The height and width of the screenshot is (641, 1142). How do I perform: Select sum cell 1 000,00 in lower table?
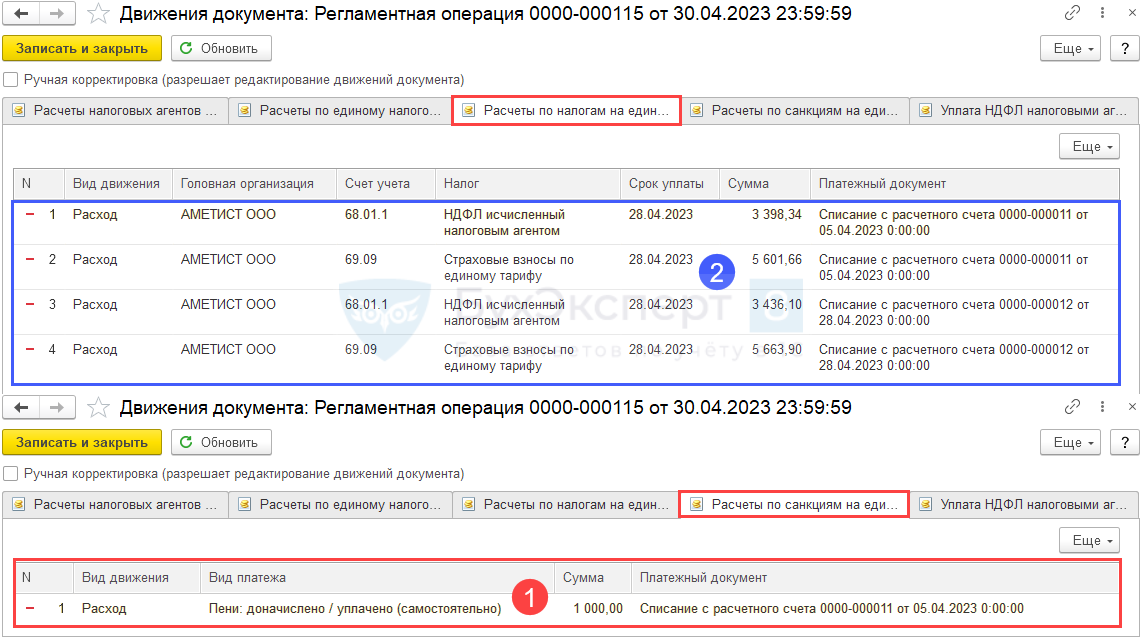(593, 608)
